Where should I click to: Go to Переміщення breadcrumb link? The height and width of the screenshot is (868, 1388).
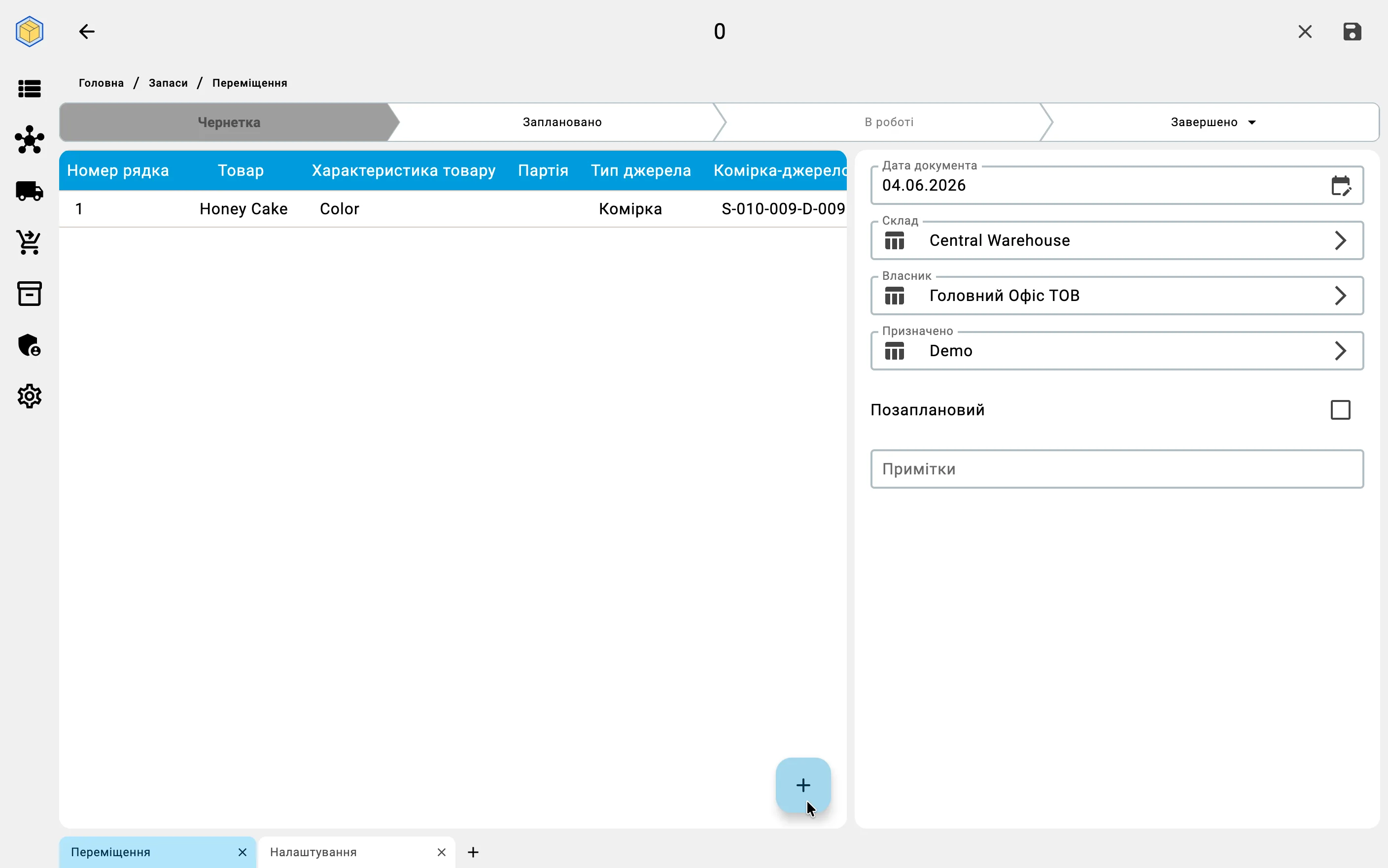coord(249,83)
